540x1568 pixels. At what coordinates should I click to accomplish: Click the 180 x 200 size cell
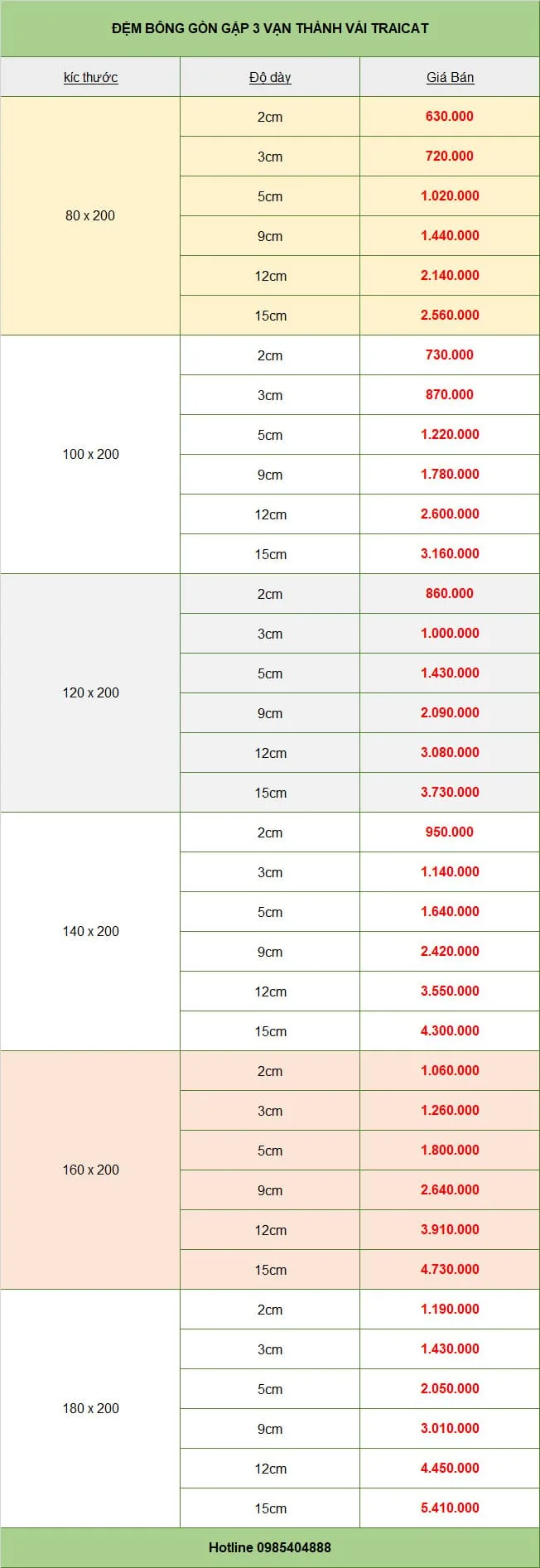coord(90,1408)
